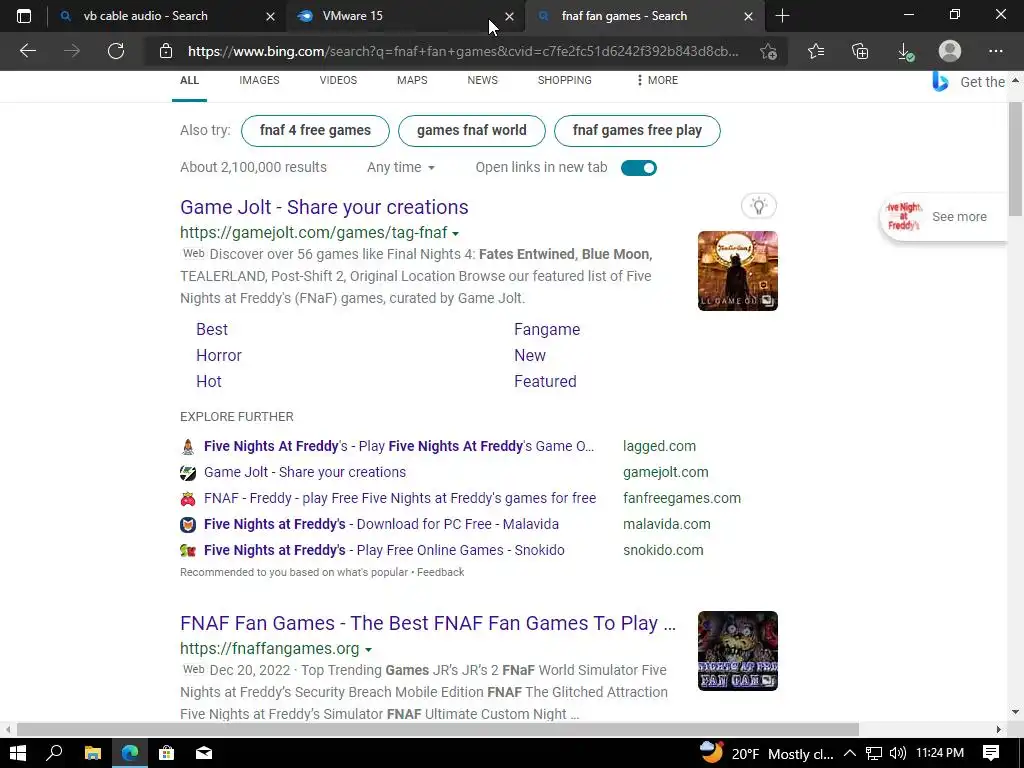1024x768 pixels.
Task: Click the FNAF Fan Games thumbnail
Action: coord(737,651)
